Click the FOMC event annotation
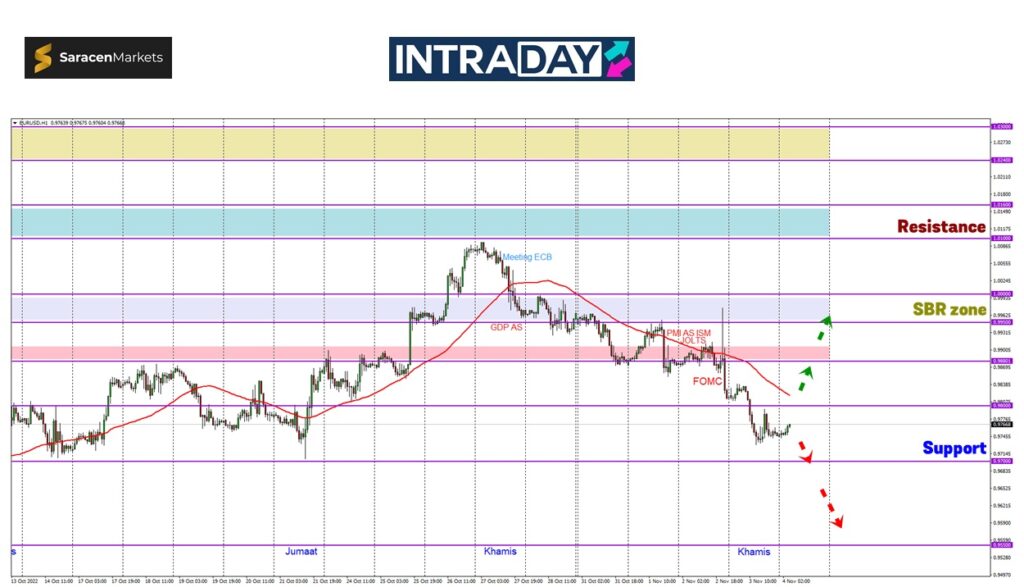This screenshot has height=587, width=1024. [707, 381]
